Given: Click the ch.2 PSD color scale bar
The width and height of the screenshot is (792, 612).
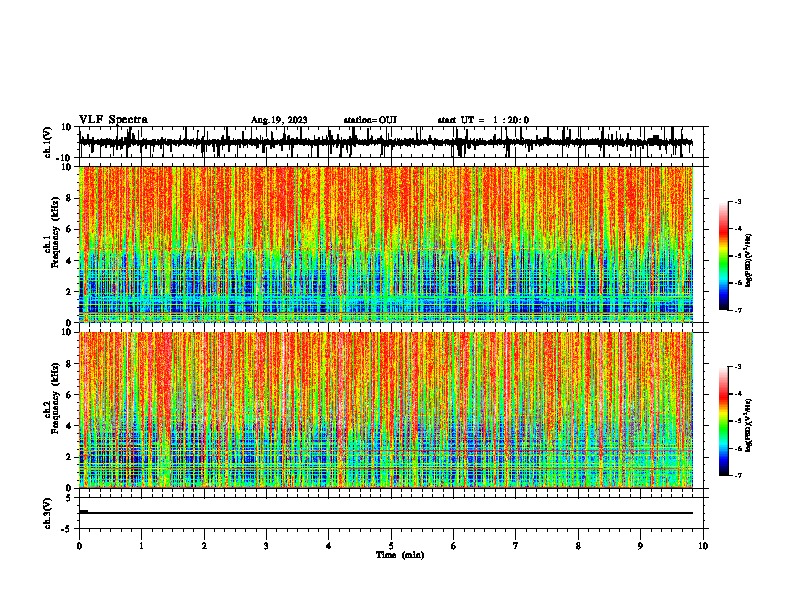Looking at the screenshot, I should pos(724,421).
